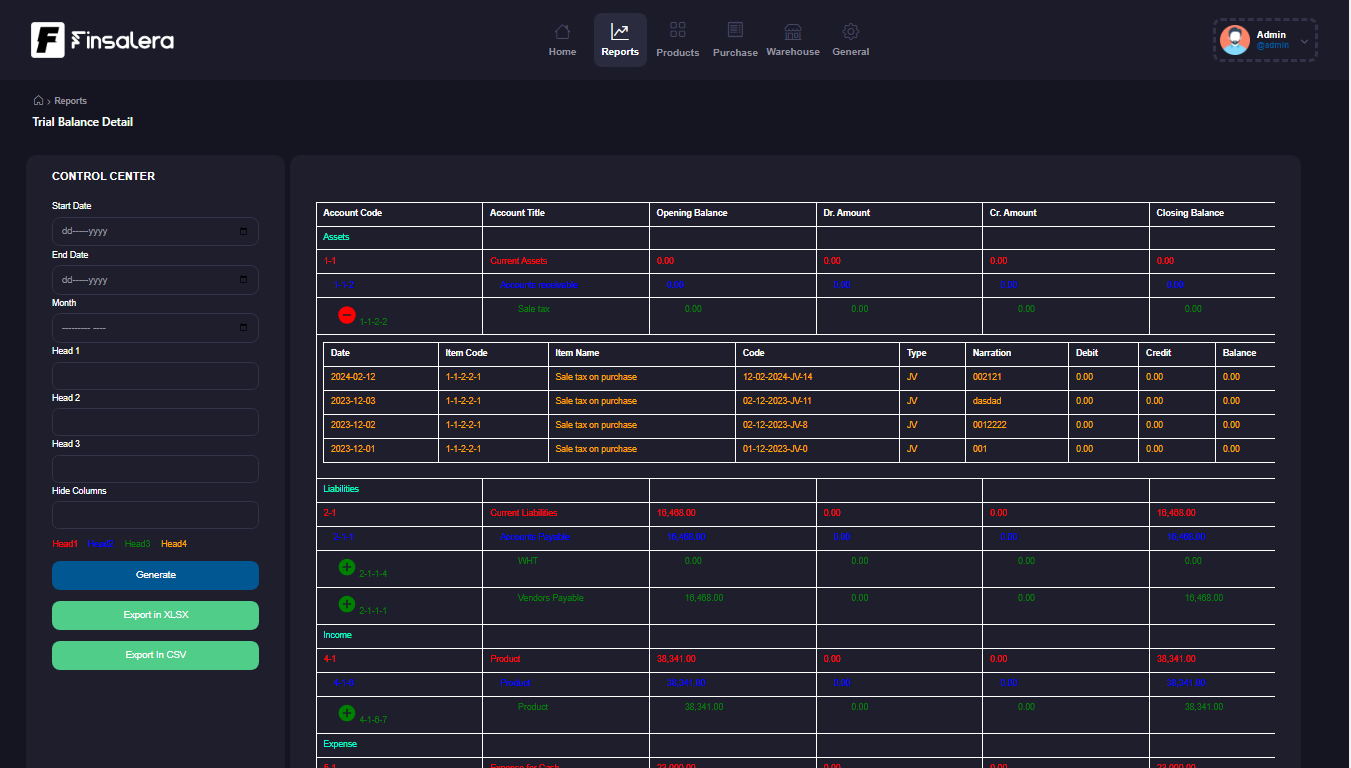Open the Hide Columns selection box

click(x=155, y=515)
